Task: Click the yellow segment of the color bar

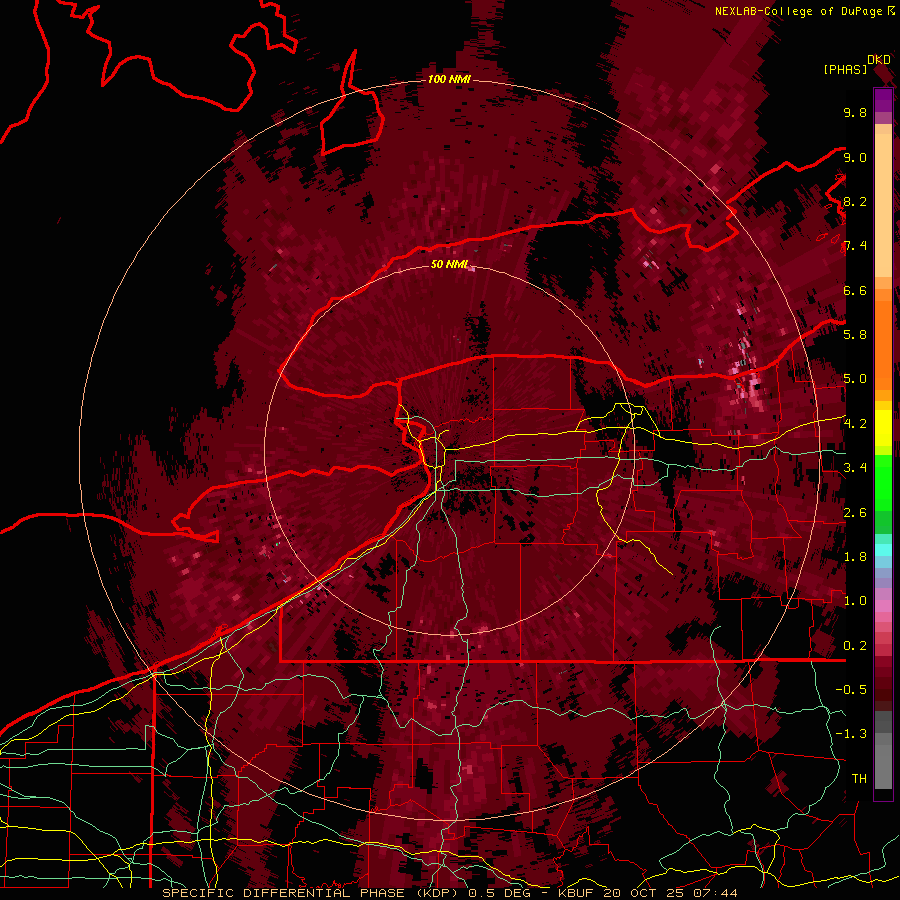Action: 883,428
